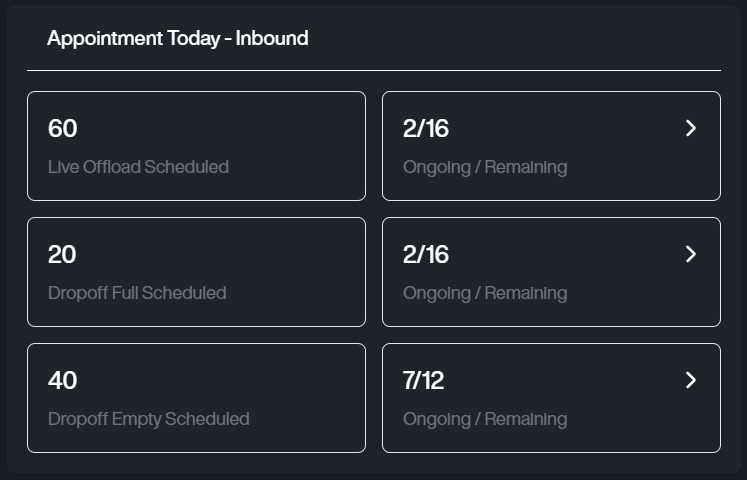Click the 40 Dropoff Empty count
The width and height of the screenshot is (747, 480).
(62, 381)
